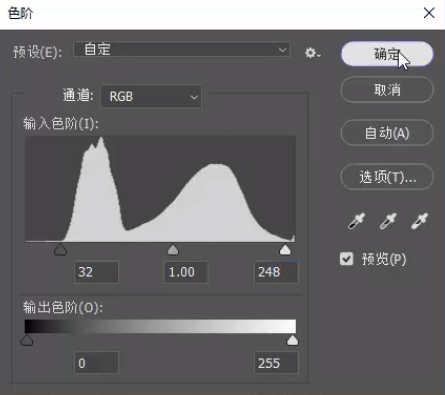Click the 取消 button
This screenshot has width=445, height=395.
[387, 90]
